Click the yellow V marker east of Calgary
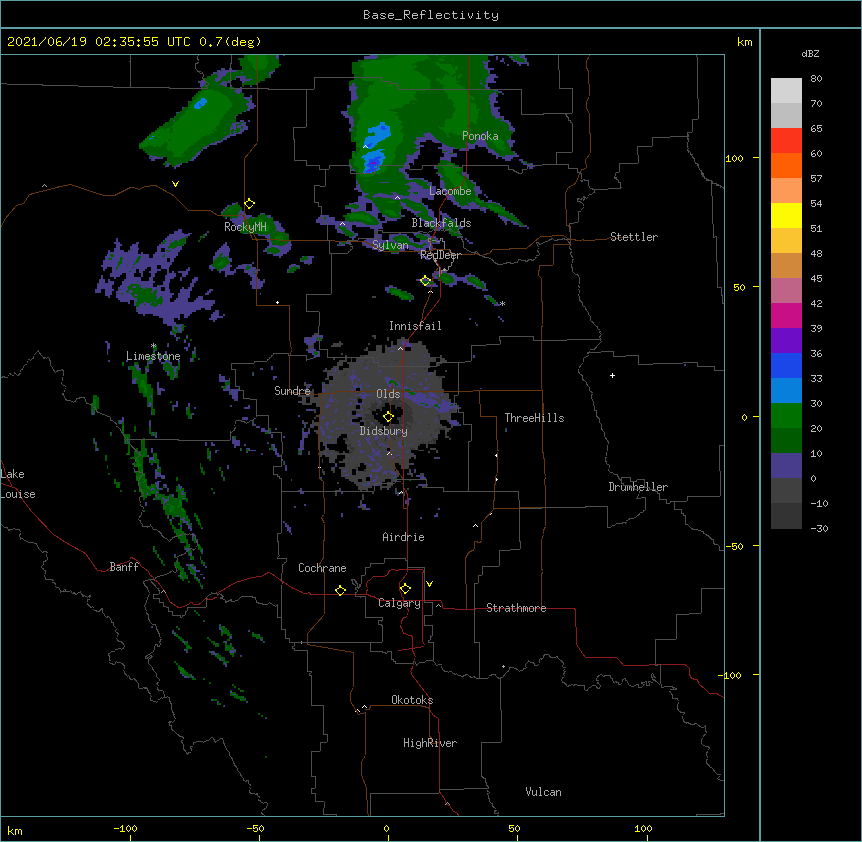Viewport: 862px width, 842px height. [x=429, y=584]
